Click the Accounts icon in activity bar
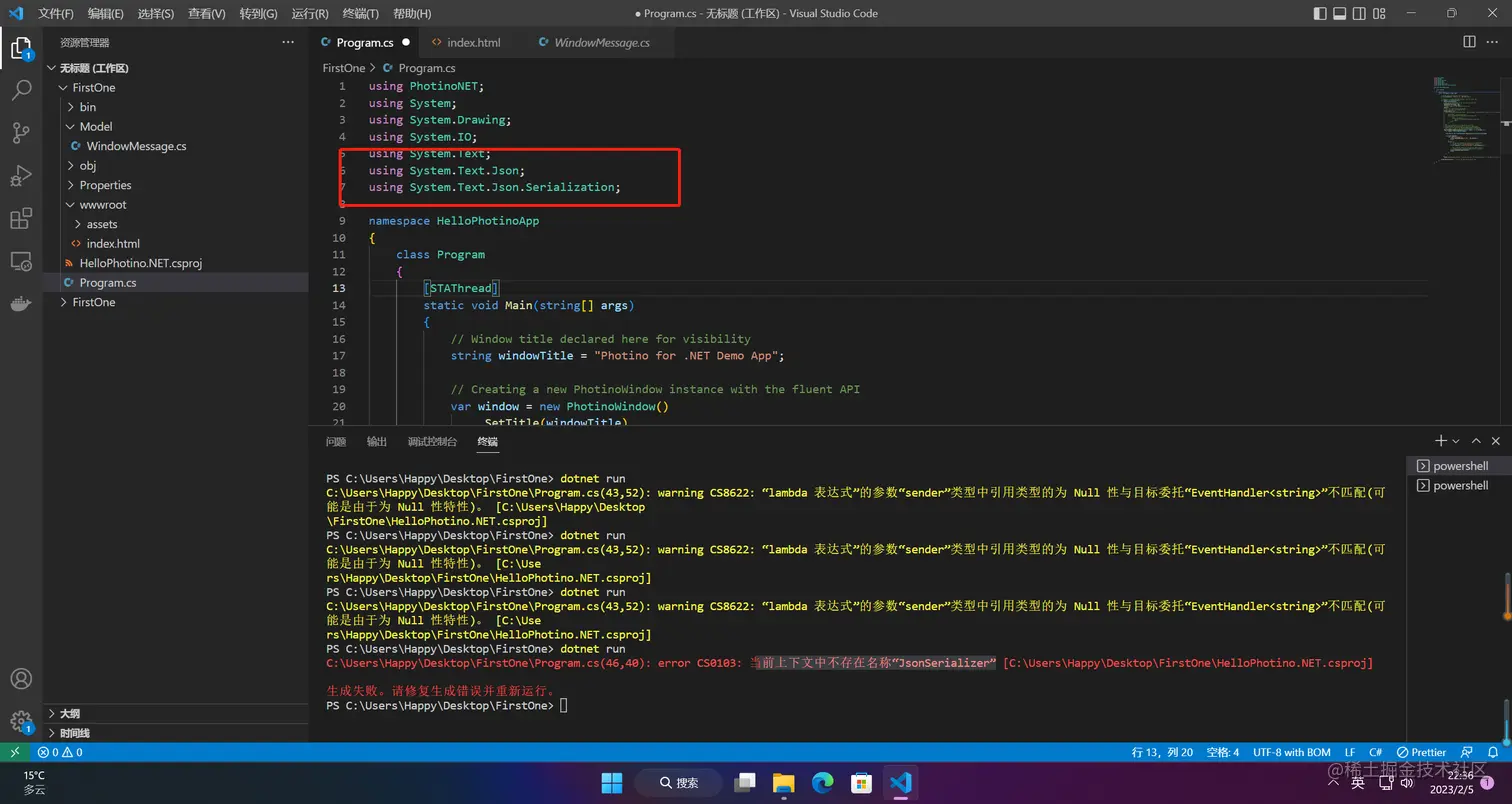The image size is (1512, 804). (21, 679)
